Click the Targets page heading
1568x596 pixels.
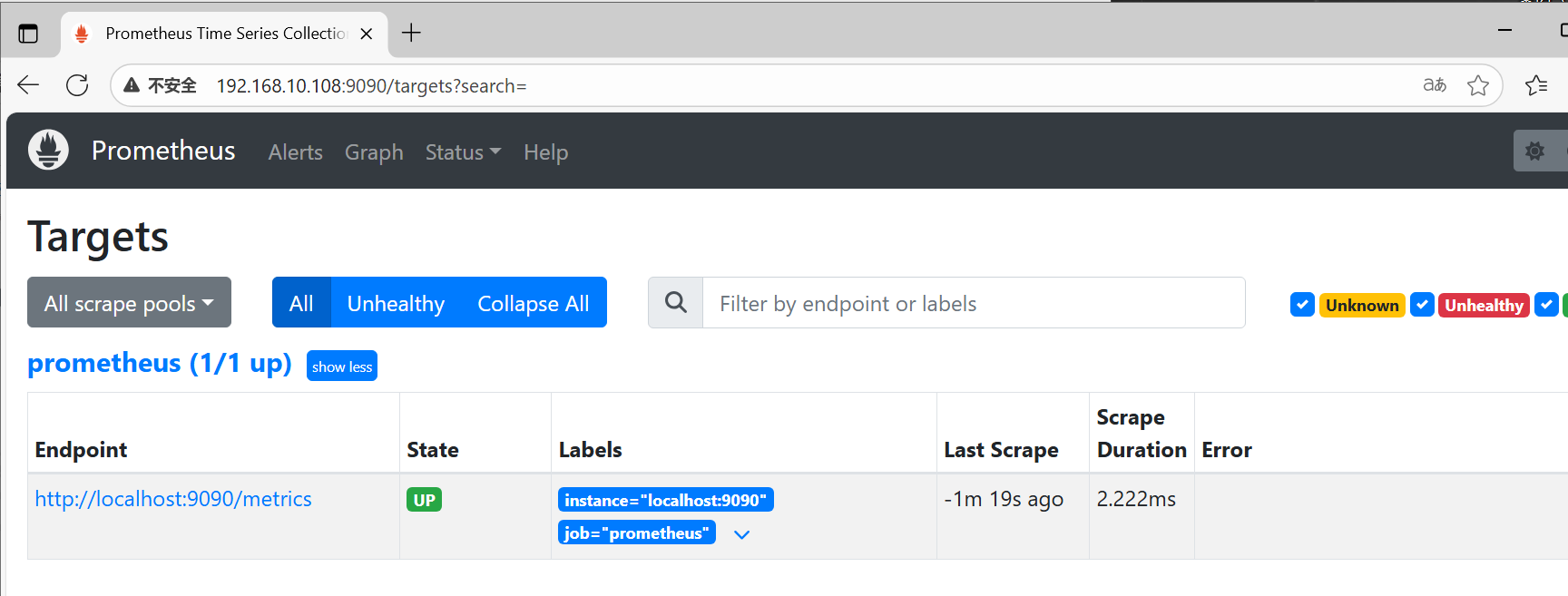click(x=98, y=237)
